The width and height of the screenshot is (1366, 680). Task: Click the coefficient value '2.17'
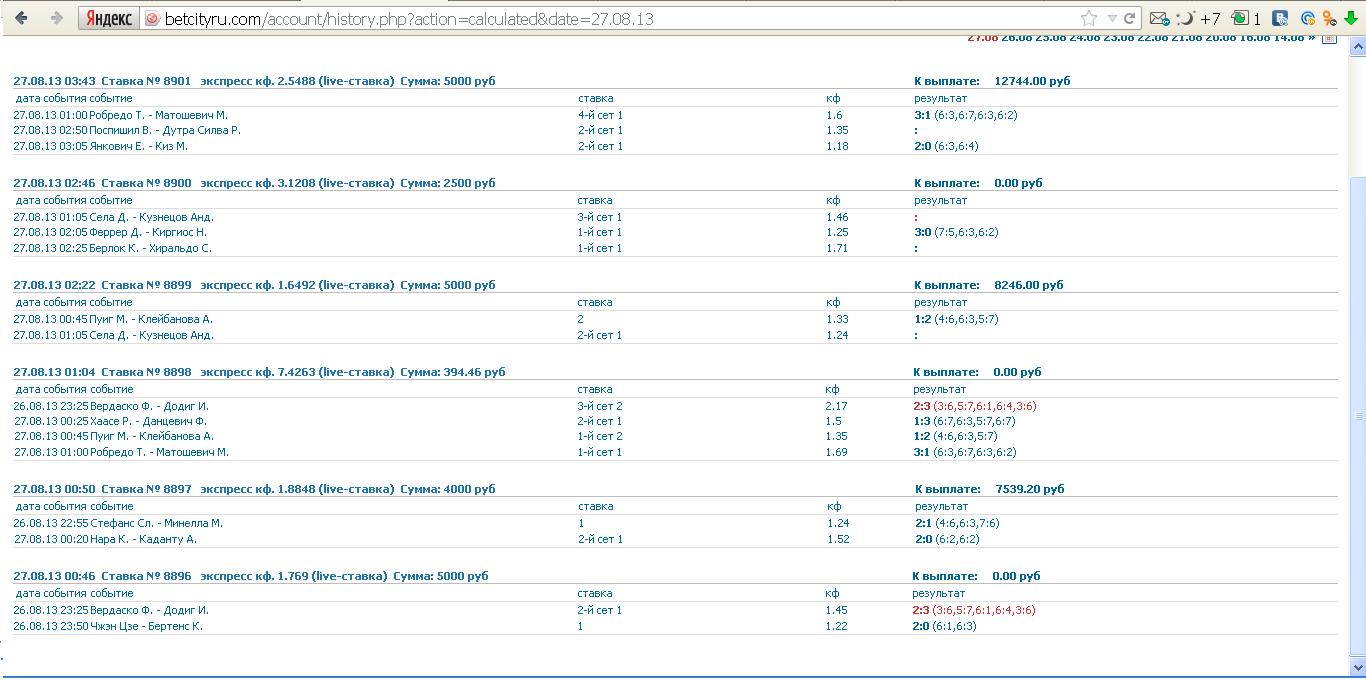[836, 406]
